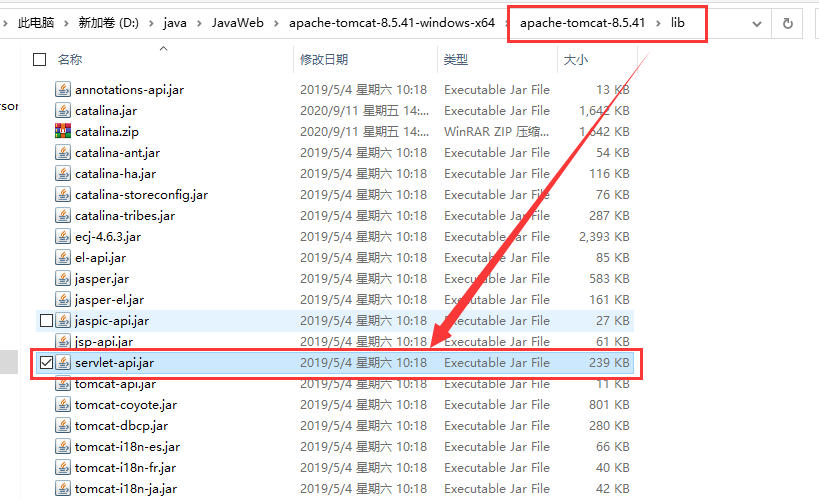The width and height of the screenshot is (819, 501).
Task: Click the 801 KB size cell
Action: (x=610, y=405)
